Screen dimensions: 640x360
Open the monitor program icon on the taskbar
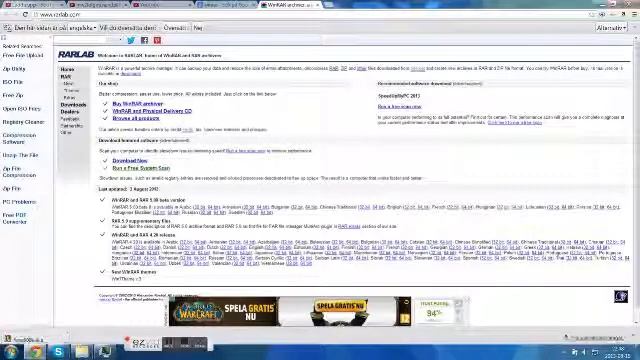click(x=105, y=351)
